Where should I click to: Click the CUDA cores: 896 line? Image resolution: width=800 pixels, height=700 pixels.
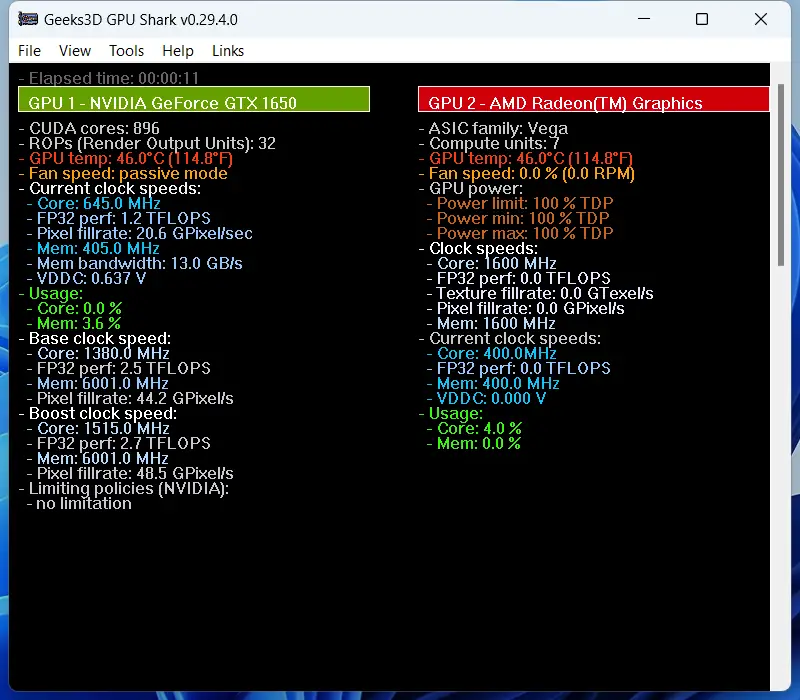(89, 128)
